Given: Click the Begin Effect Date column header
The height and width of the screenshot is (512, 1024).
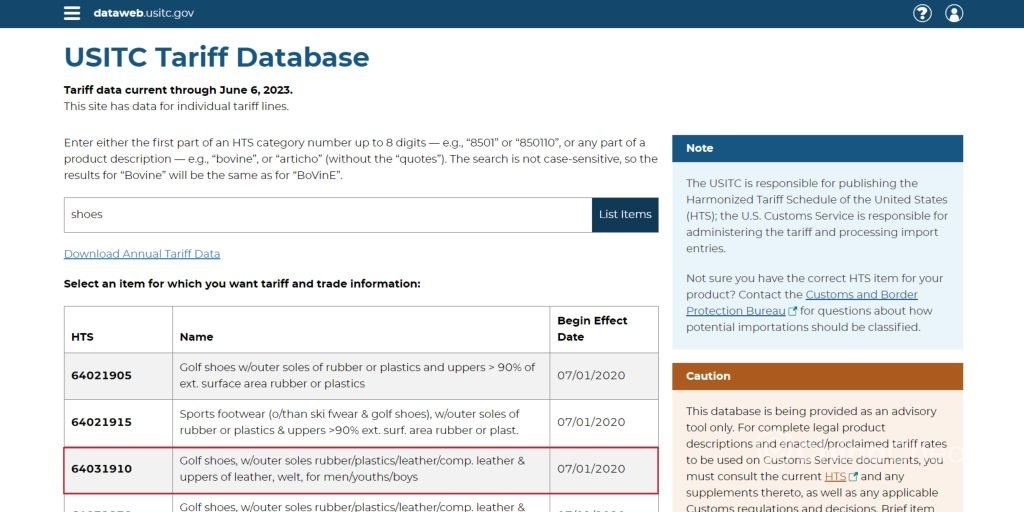Looking at the screenshot, I should (592, 329).
